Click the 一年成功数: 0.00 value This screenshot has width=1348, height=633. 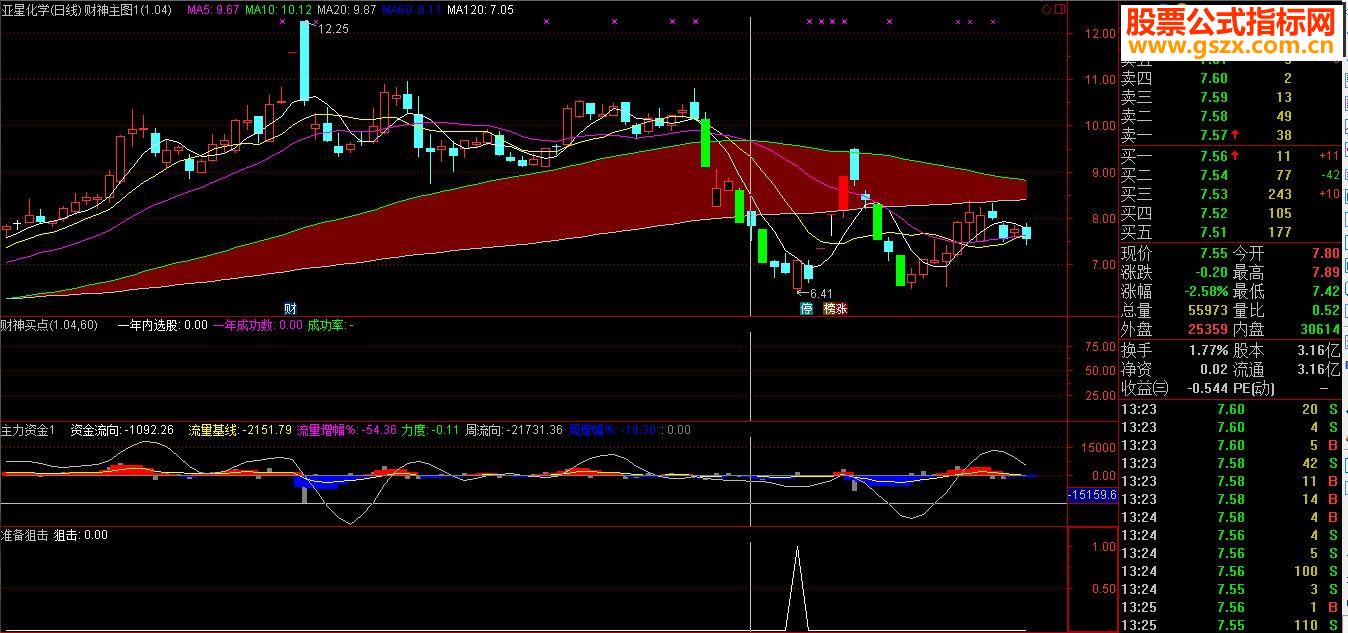click(x=258, y=325)
